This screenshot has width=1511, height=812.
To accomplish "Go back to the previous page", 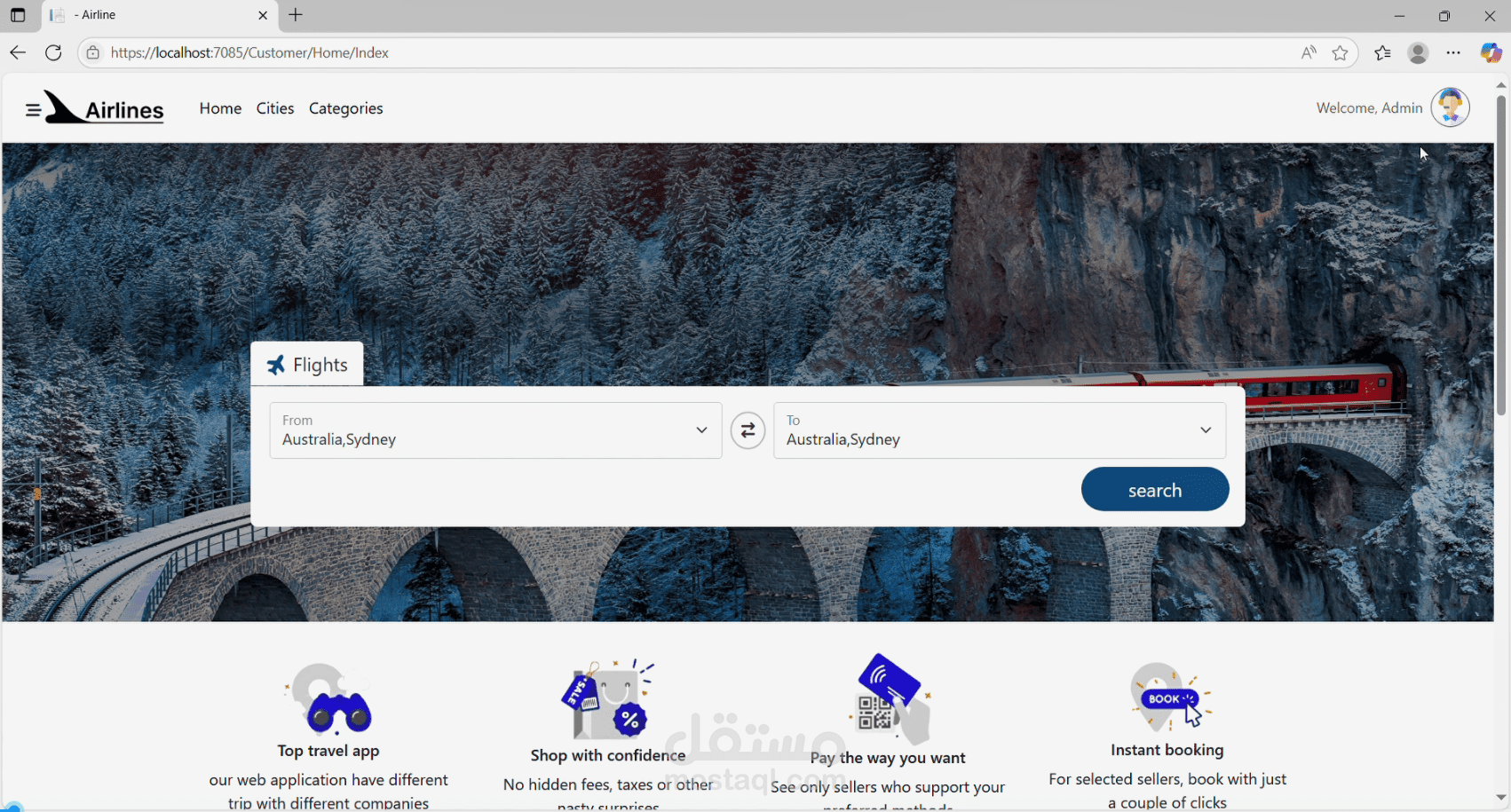I will click(x=18, y=53).
